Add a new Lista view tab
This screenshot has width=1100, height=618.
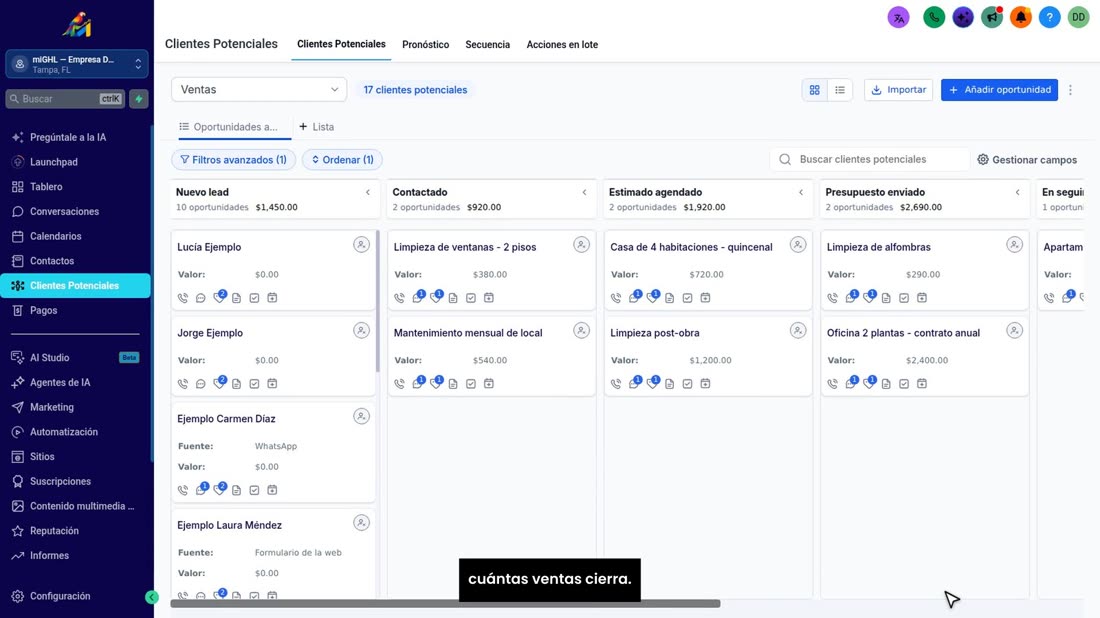(316, 127)
